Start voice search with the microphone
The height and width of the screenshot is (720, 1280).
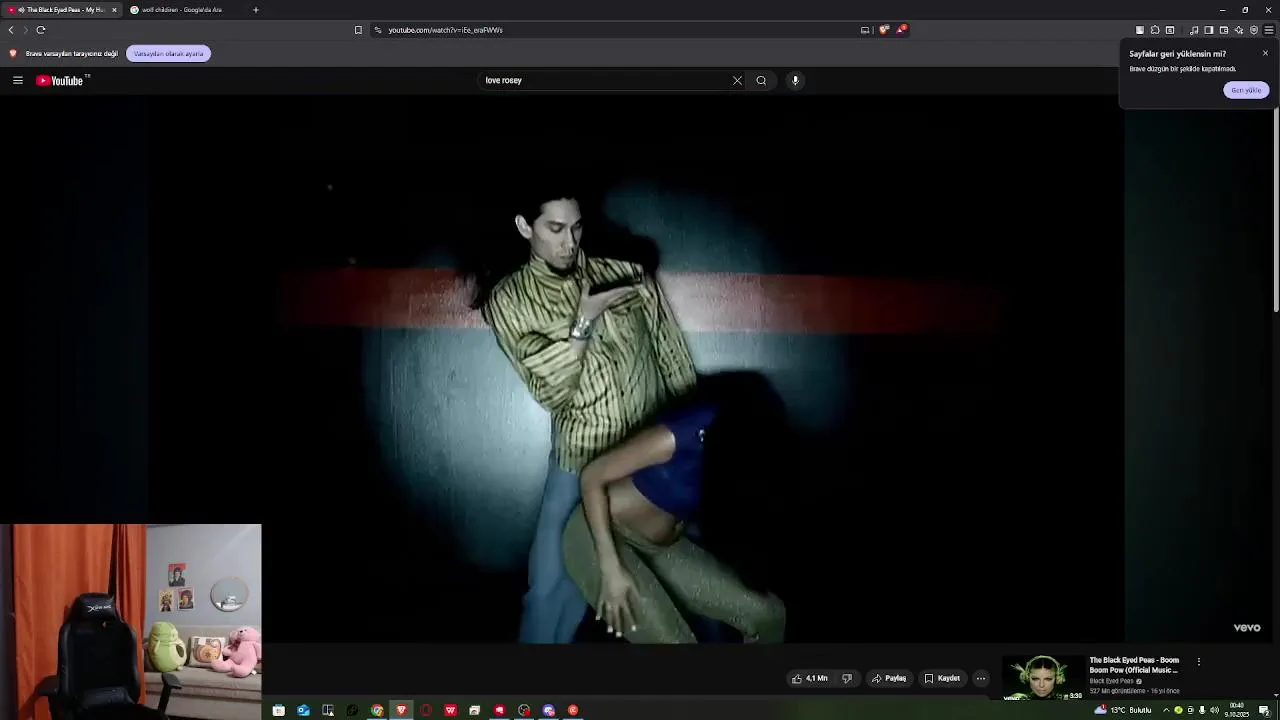(x=795, y=80)
